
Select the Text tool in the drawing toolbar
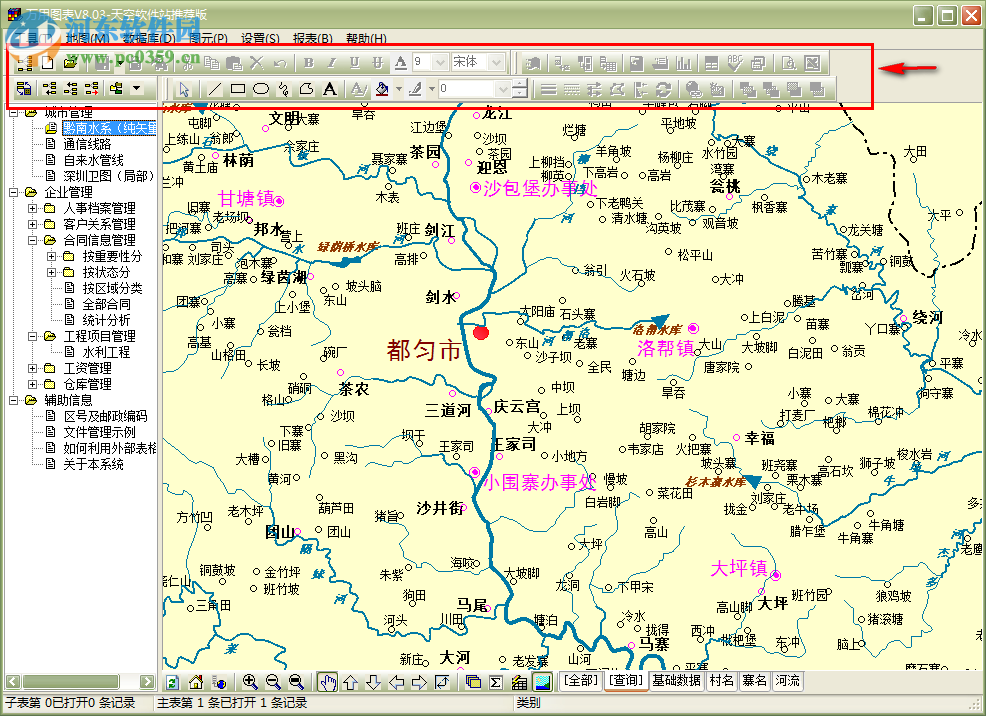pos(328,90)
